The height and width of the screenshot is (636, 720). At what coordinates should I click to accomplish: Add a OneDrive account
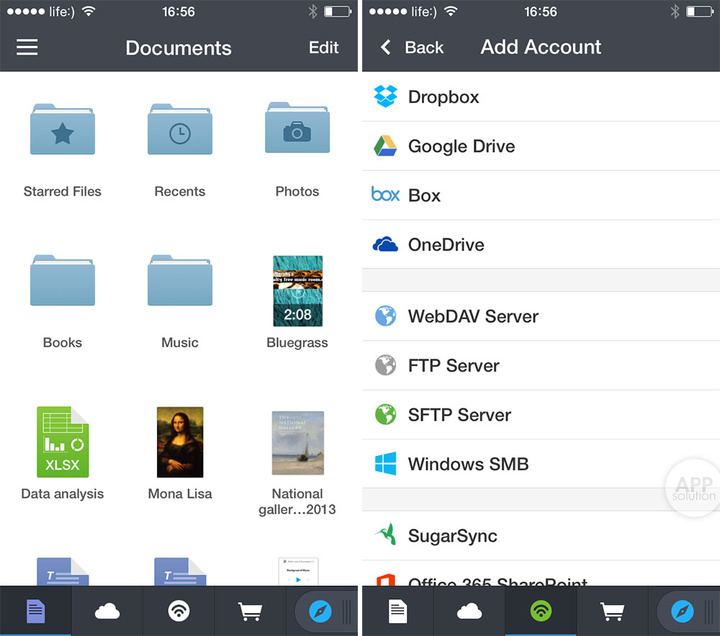coord(445,245)
